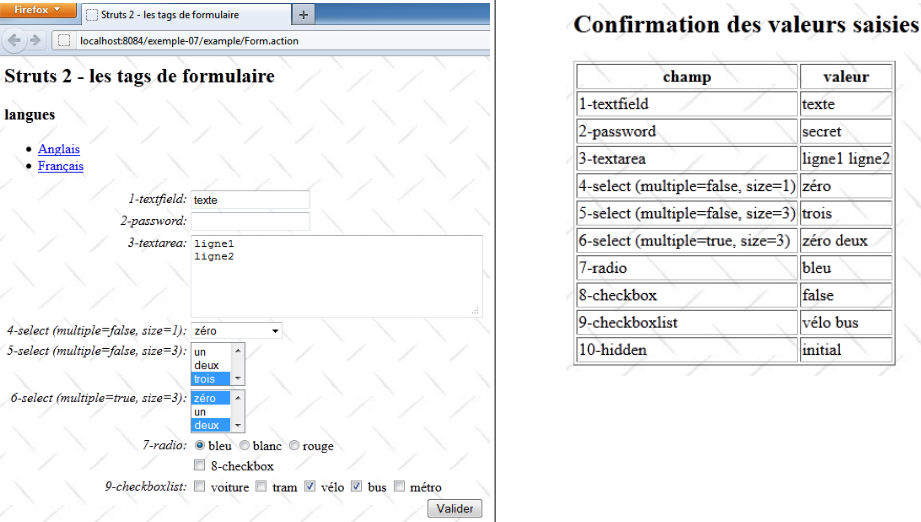Click the page icon in address bar

click(64, 41)
